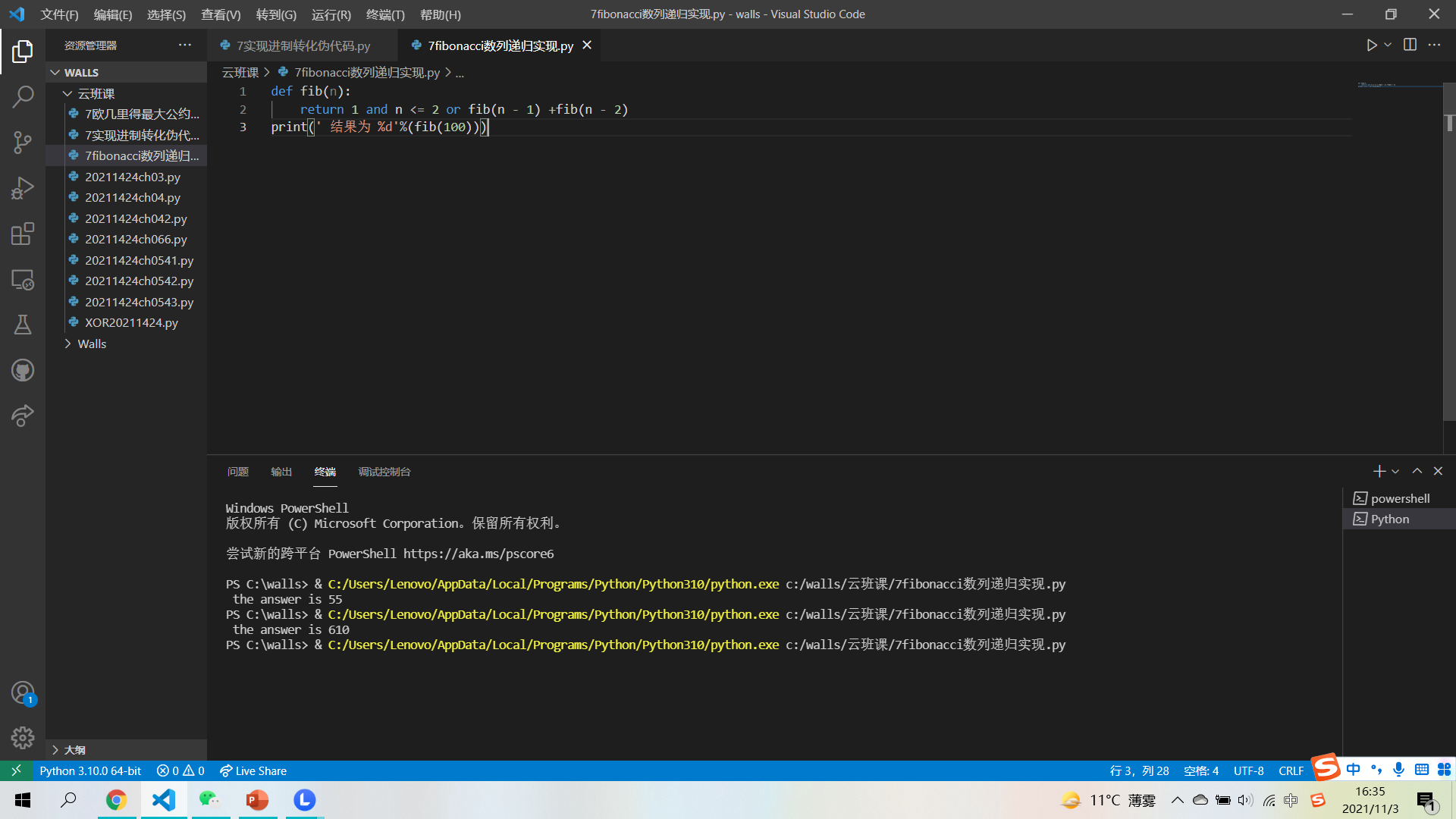Click the Run Python File play button

click(x=1371, y=45)
